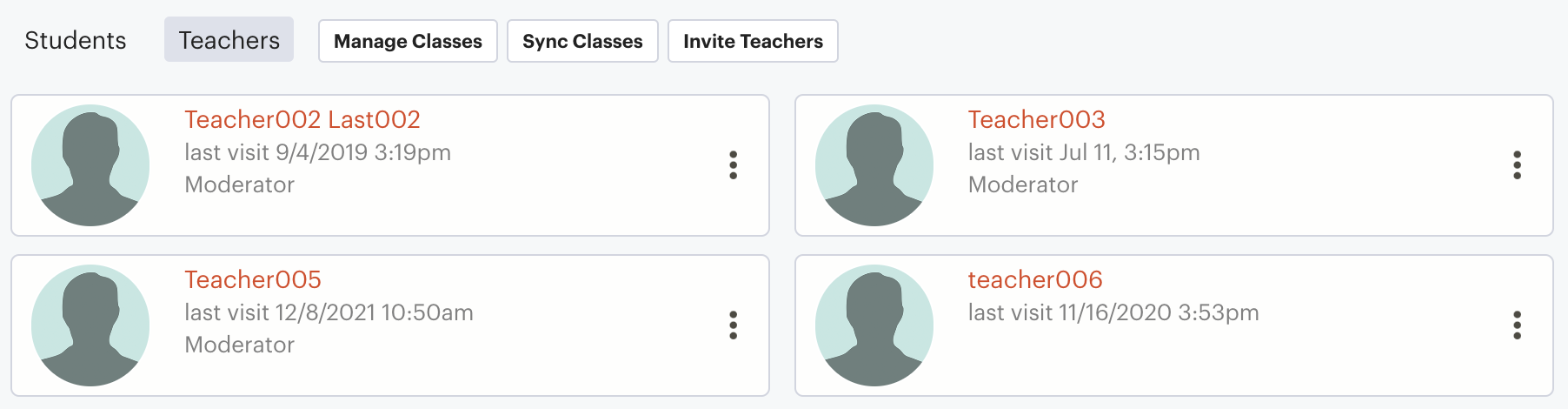The image size is (1568, 409).
Task: Click the Sync Classes button
Action: pyautogui.click(x=582, y=41)
